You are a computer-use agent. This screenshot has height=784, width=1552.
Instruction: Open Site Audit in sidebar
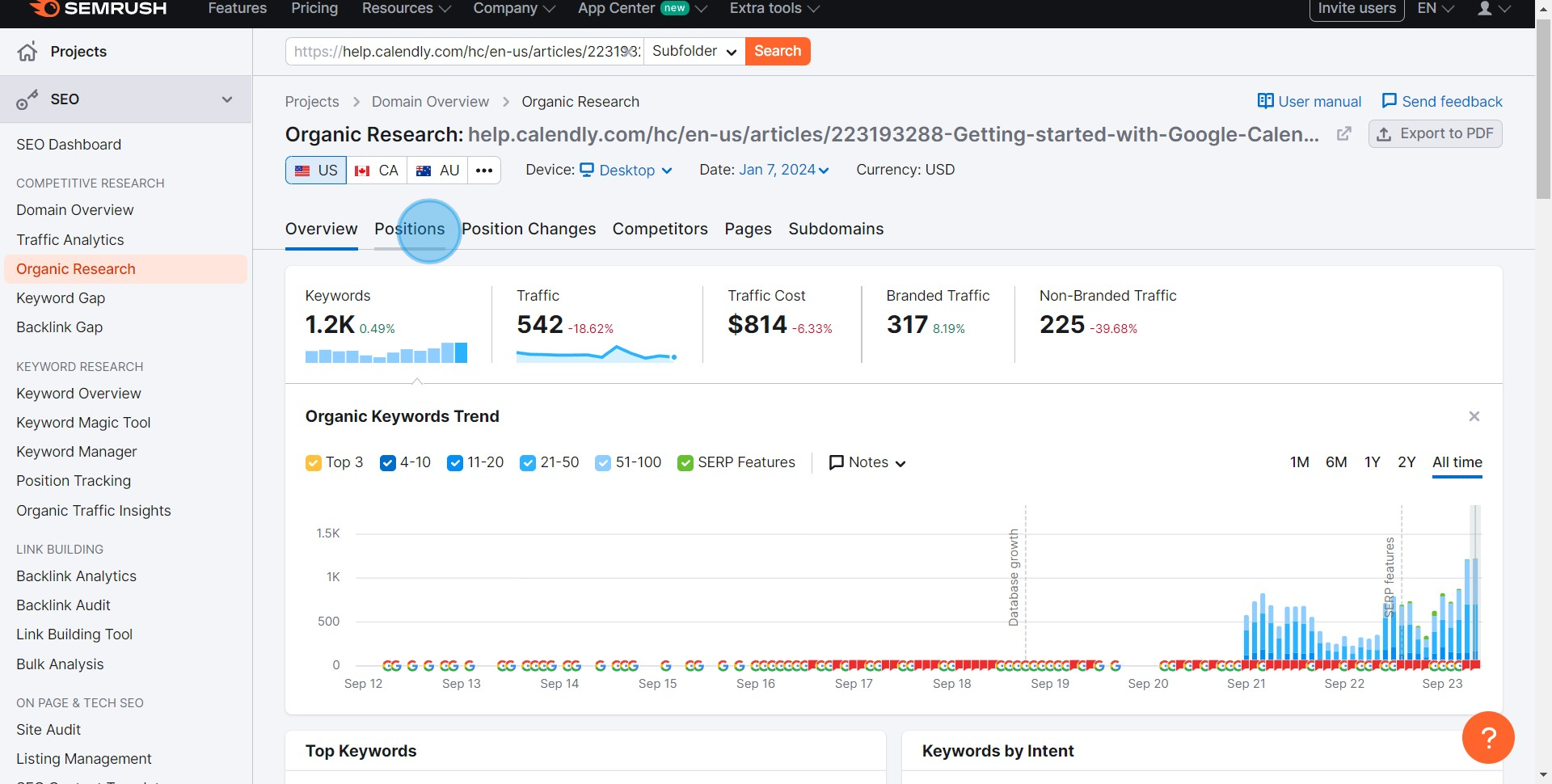tap(48, 730)
